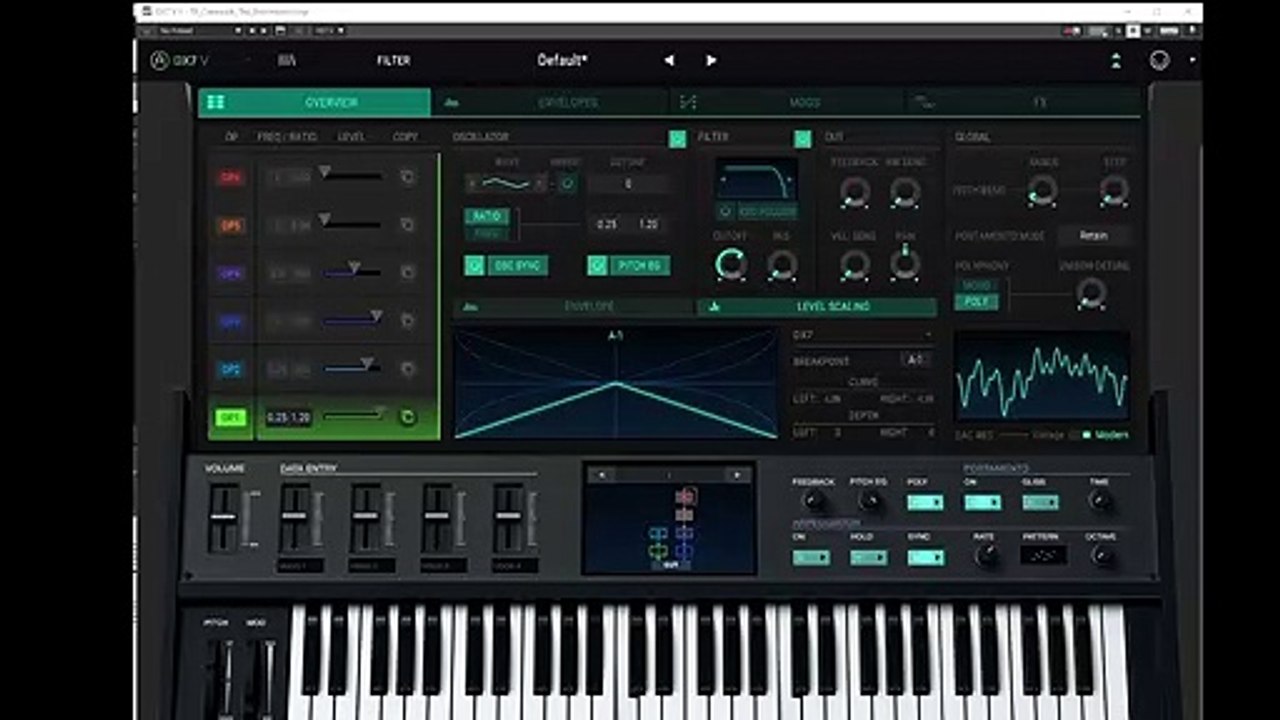
Task: Go to the next preset arrow
Action: 711,60
